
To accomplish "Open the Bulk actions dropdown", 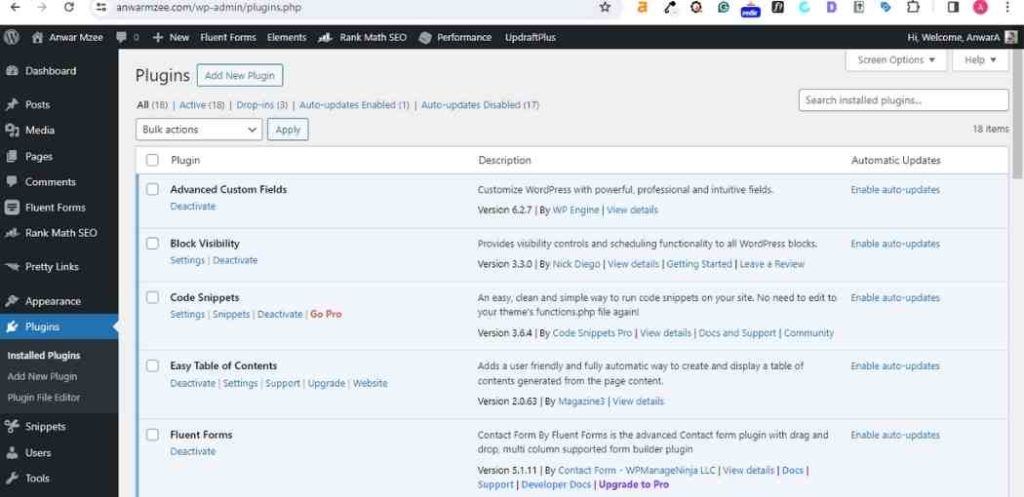I will [198, 129].
